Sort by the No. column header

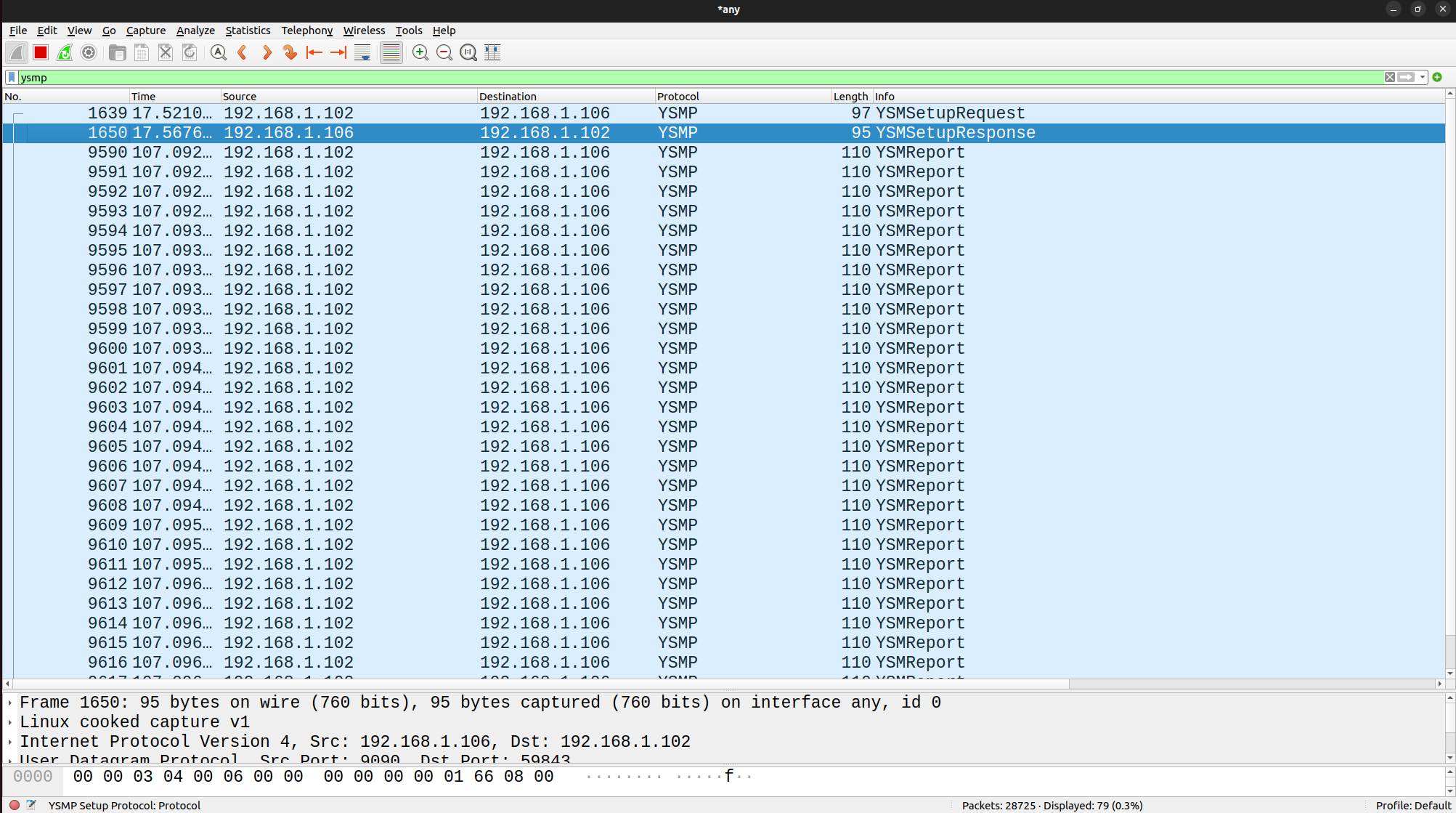66,97
